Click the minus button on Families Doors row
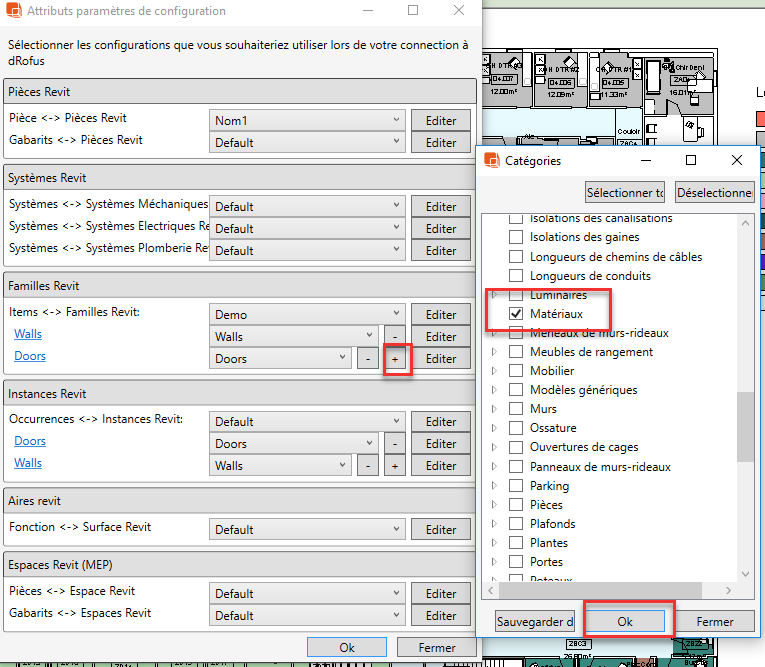This screenshot has height=667, width=765. click(x=368, y=359)
